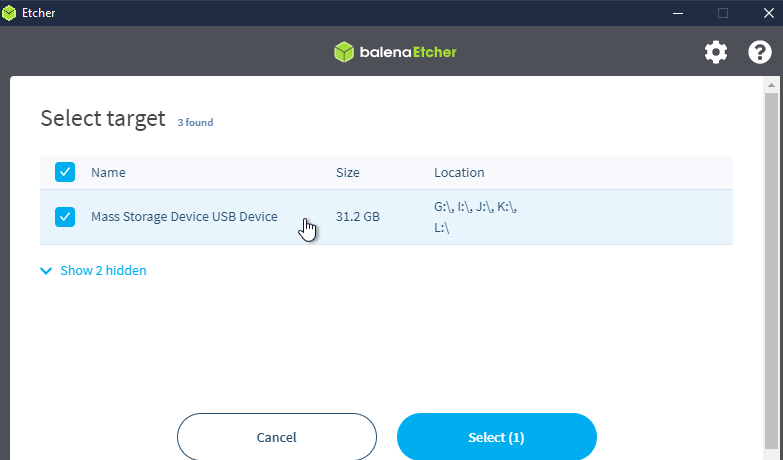Click the balenaEtcher logo in header

coord(395,52)
